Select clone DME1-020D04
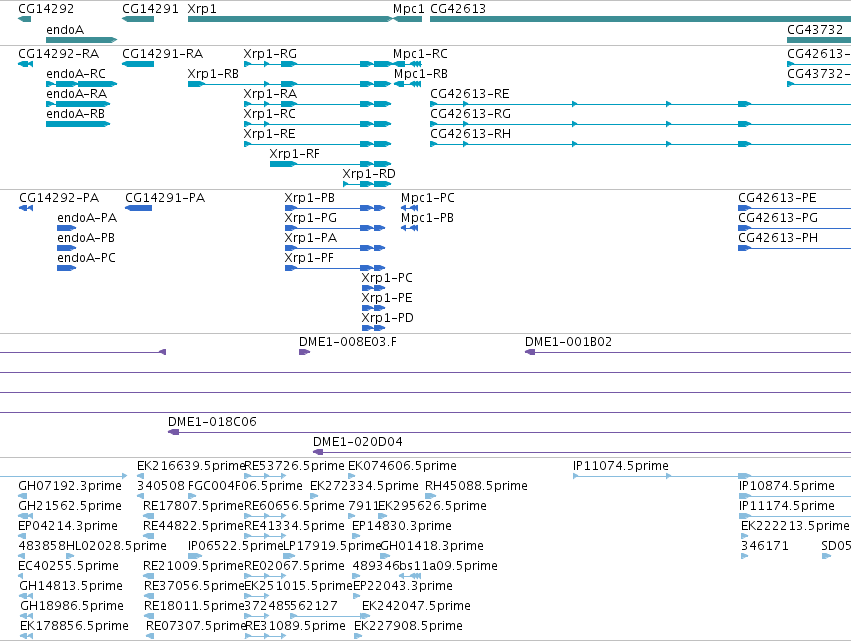851x641 pixels. (358, 442)
